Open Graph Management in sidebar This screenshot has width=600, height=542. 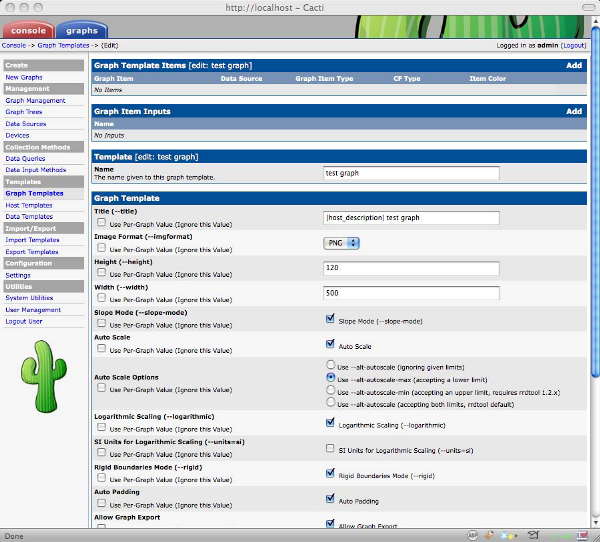35,100
